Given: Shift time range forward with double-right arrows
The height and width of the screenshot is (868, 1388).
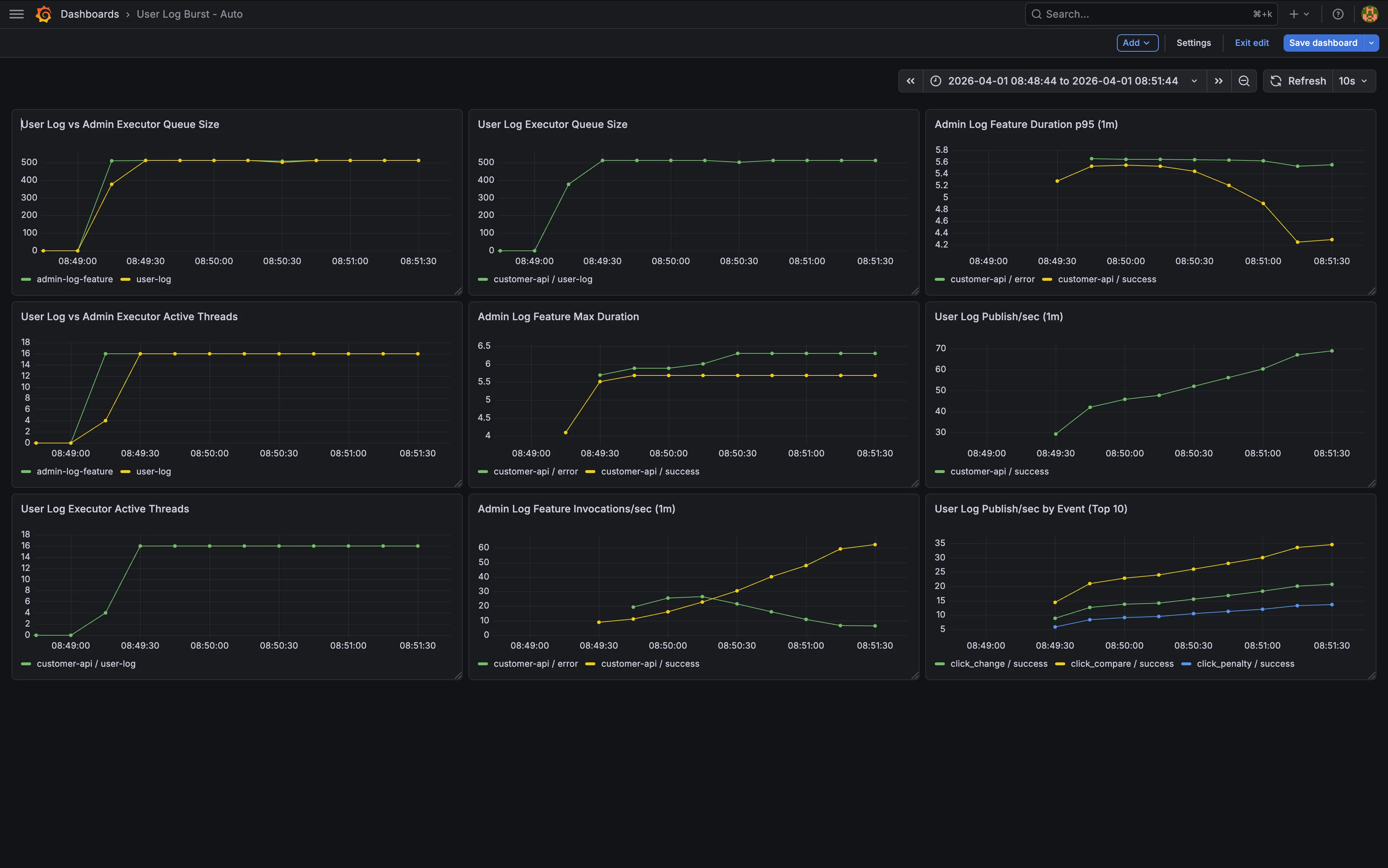Looking at the screenshot, I should 1218,81.
